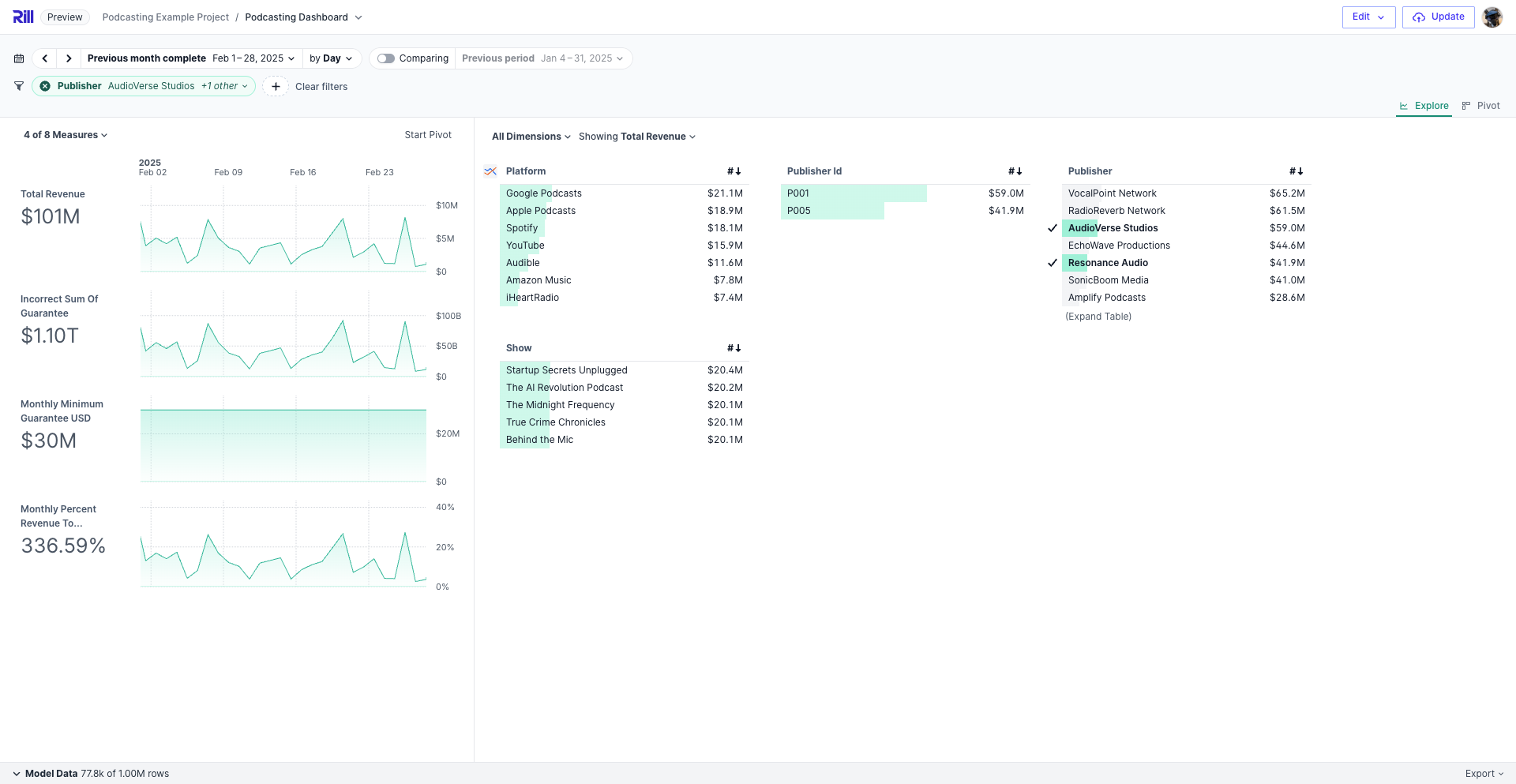Open the 4 of 8 Measures dropdown

pos(66,135)
